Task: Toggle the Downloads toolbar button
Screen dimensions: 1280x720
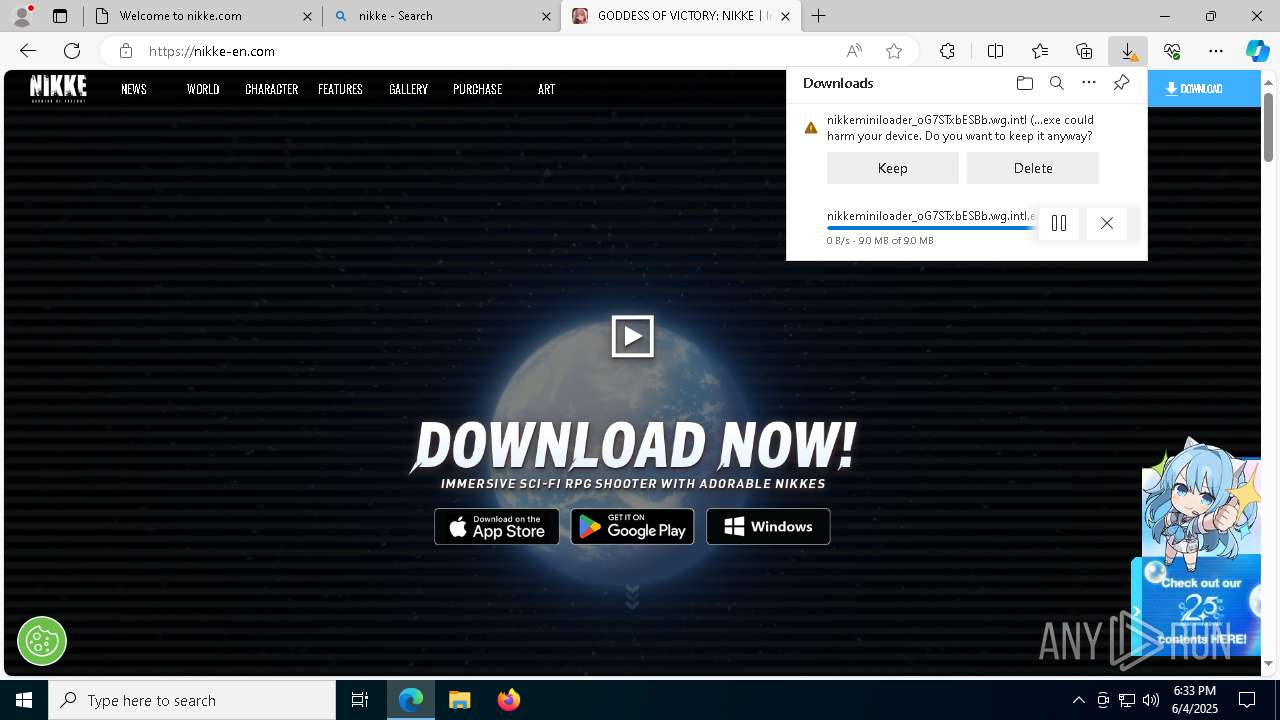Action: [1128, 51]
